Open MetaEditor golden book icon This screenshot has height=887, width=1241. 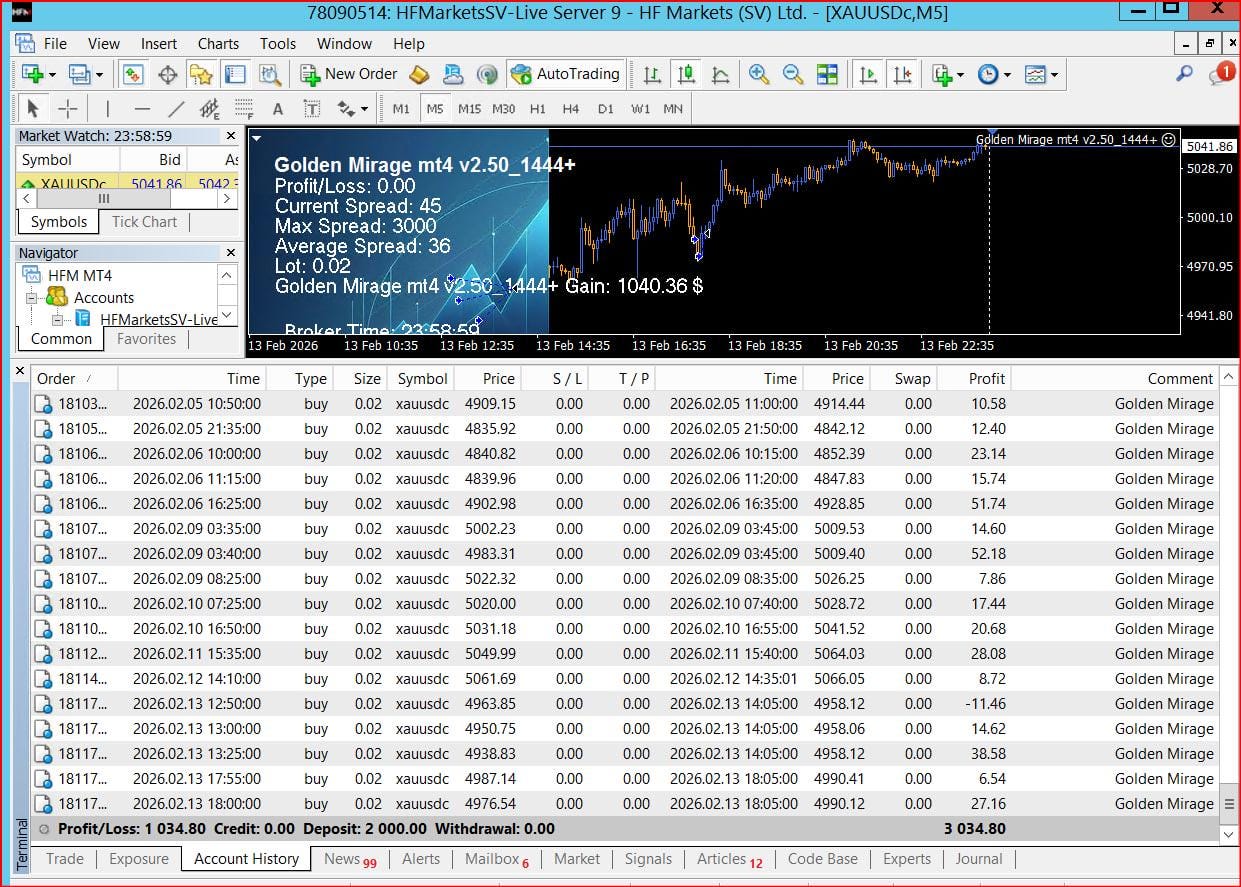click(x=419, y=74)
